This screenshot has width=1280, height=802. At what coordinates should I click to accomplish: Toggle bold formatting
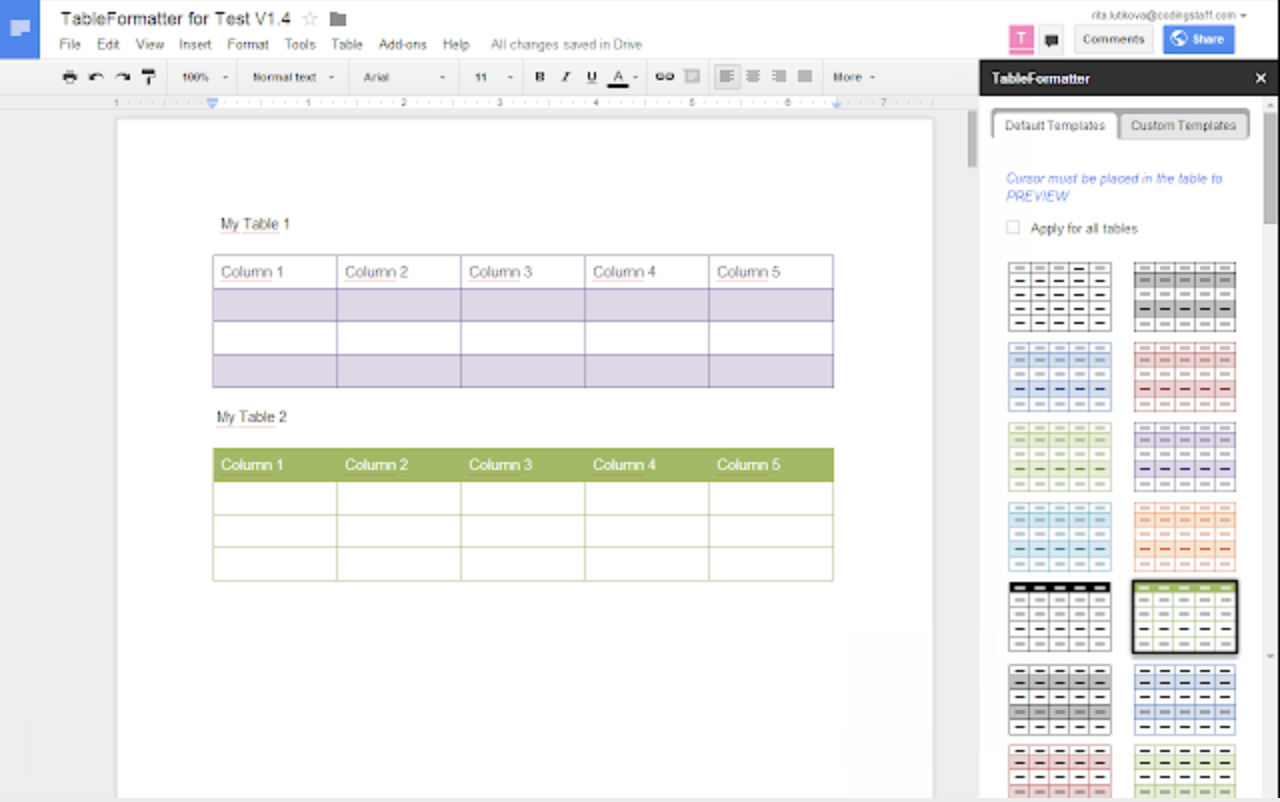[x=539, y=77]
